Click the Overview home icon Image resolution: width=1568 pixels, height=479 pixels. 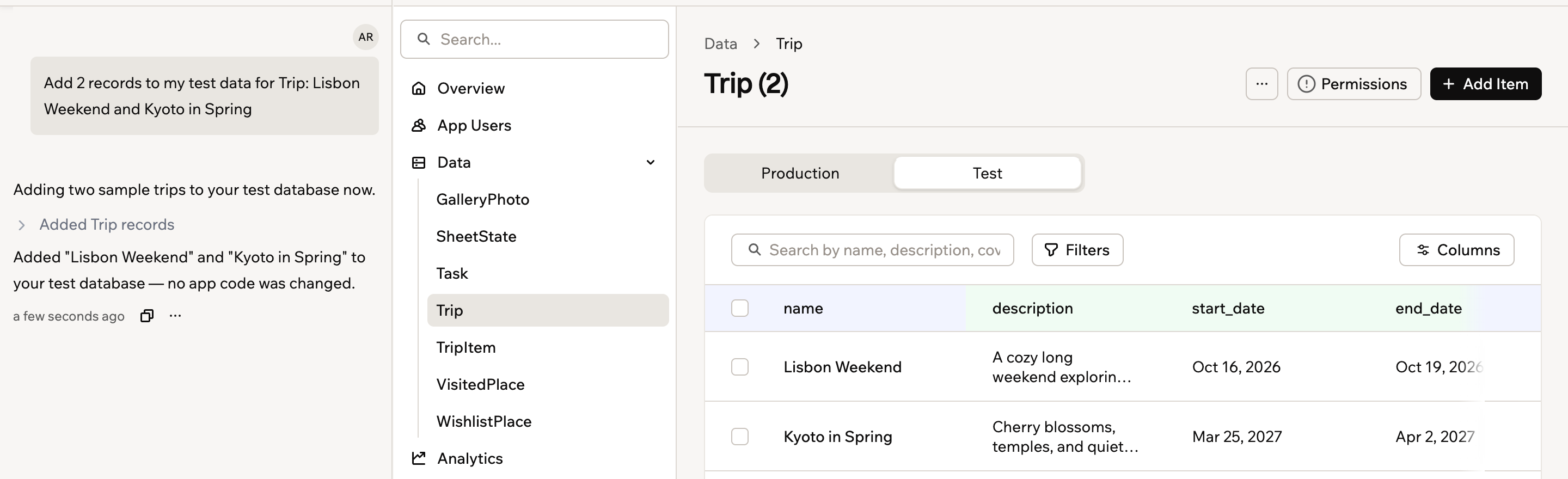(x=419, y=88)
